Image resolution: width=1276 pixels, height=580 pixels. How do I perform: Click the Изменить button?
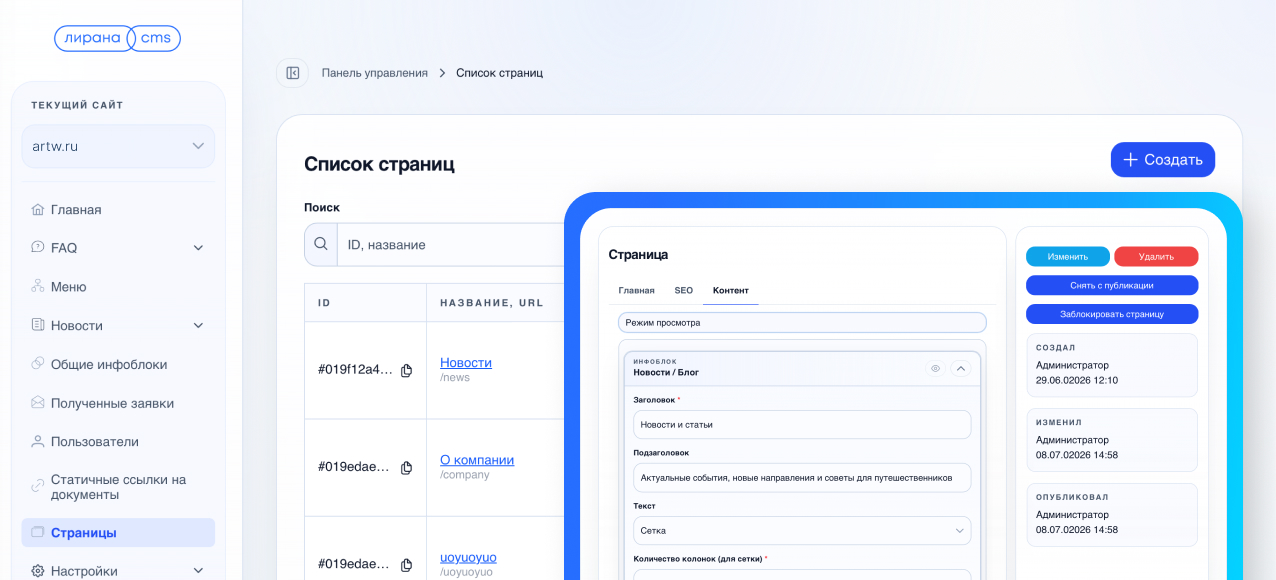[x=1067, y=257]
